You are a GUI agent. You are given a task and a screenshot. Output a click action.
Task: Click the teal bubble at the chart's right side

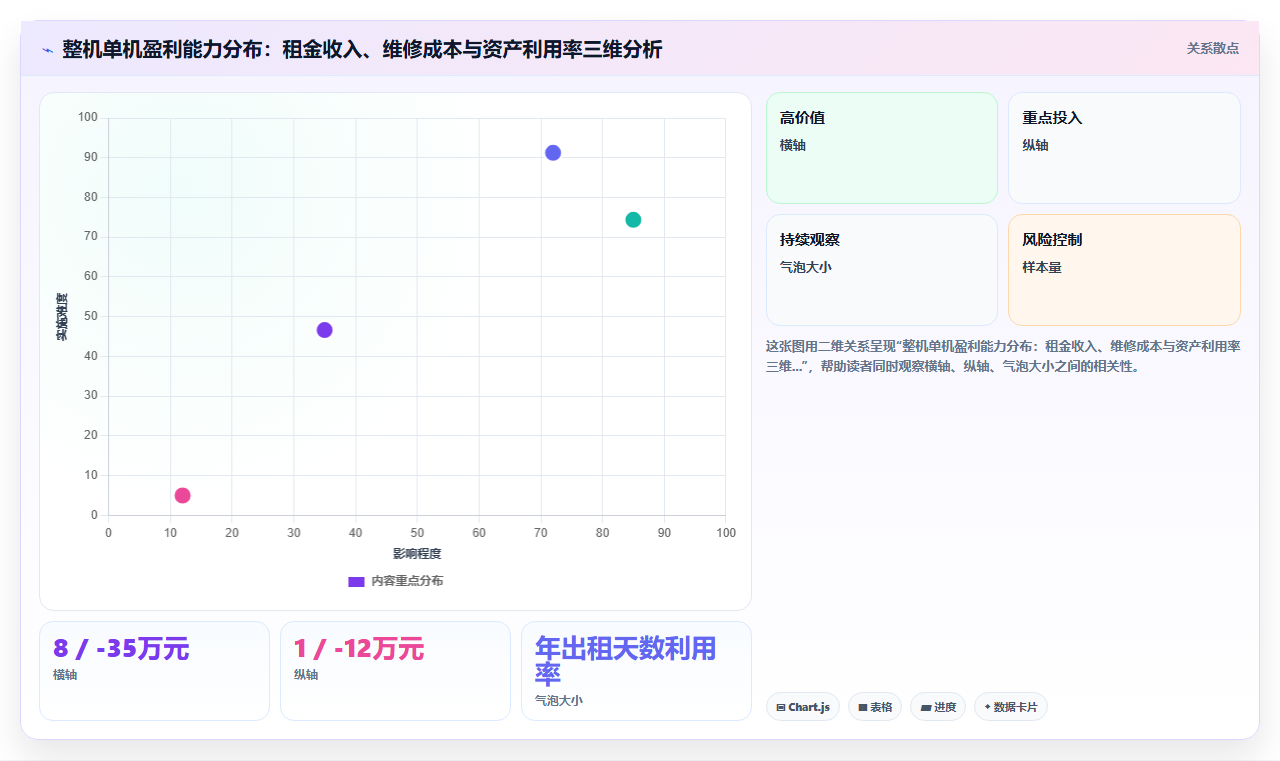(x=633, y=220)
